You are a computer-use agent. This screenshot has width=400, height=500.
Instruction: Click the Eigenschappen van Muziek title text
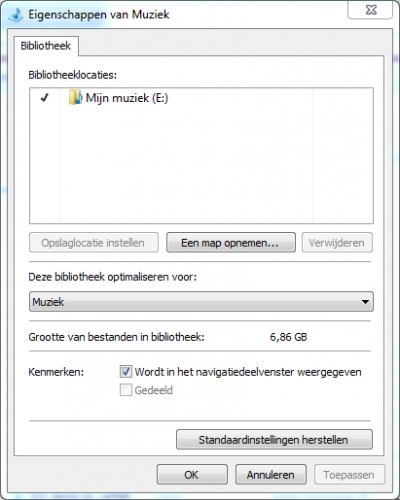pos(99,15)
